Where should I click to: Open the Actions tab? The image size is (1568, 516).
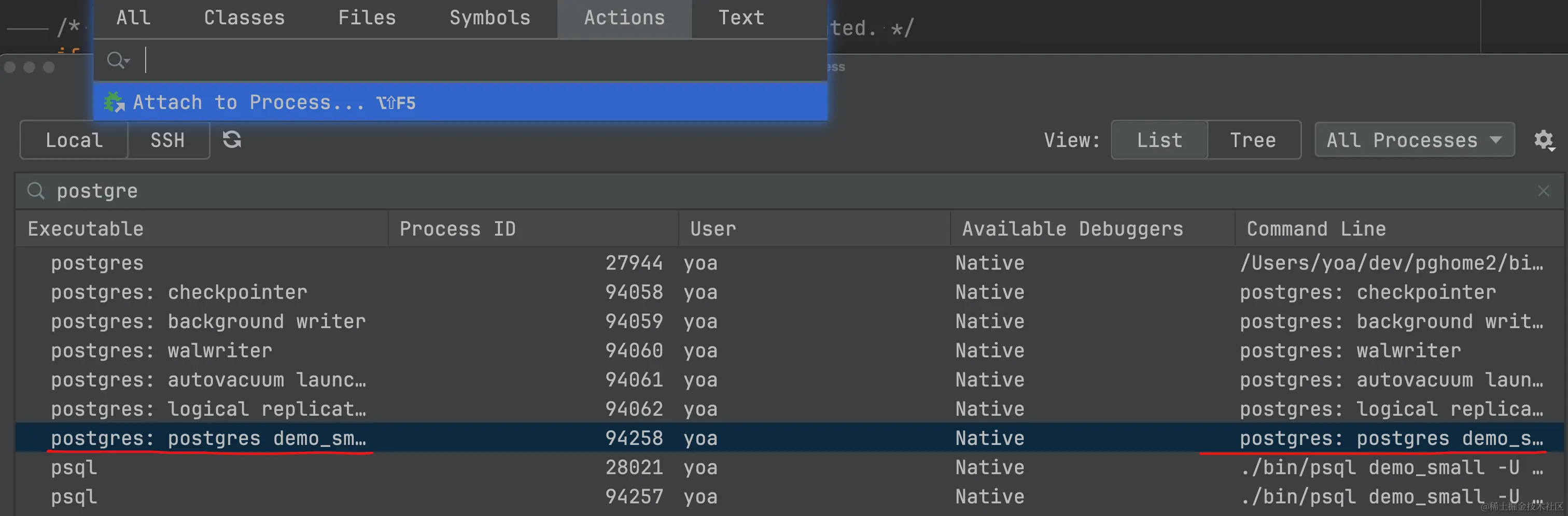[x=624, y=18]
